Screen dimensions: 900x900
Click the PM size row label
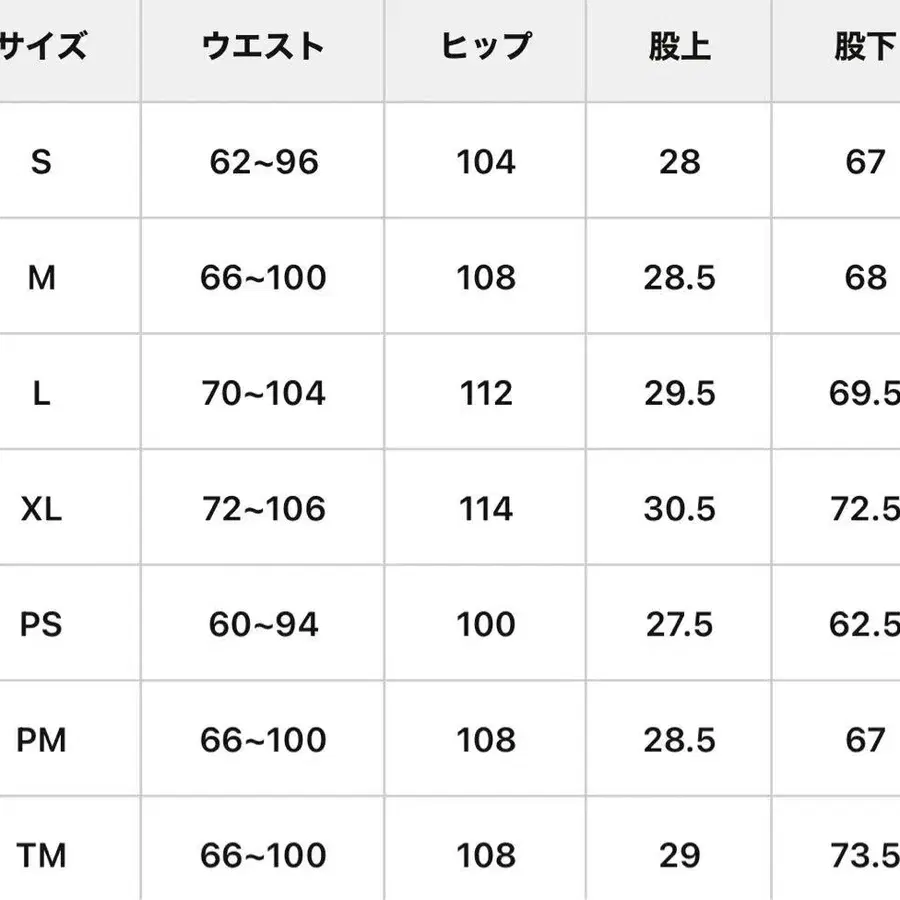tap(41, 741)
